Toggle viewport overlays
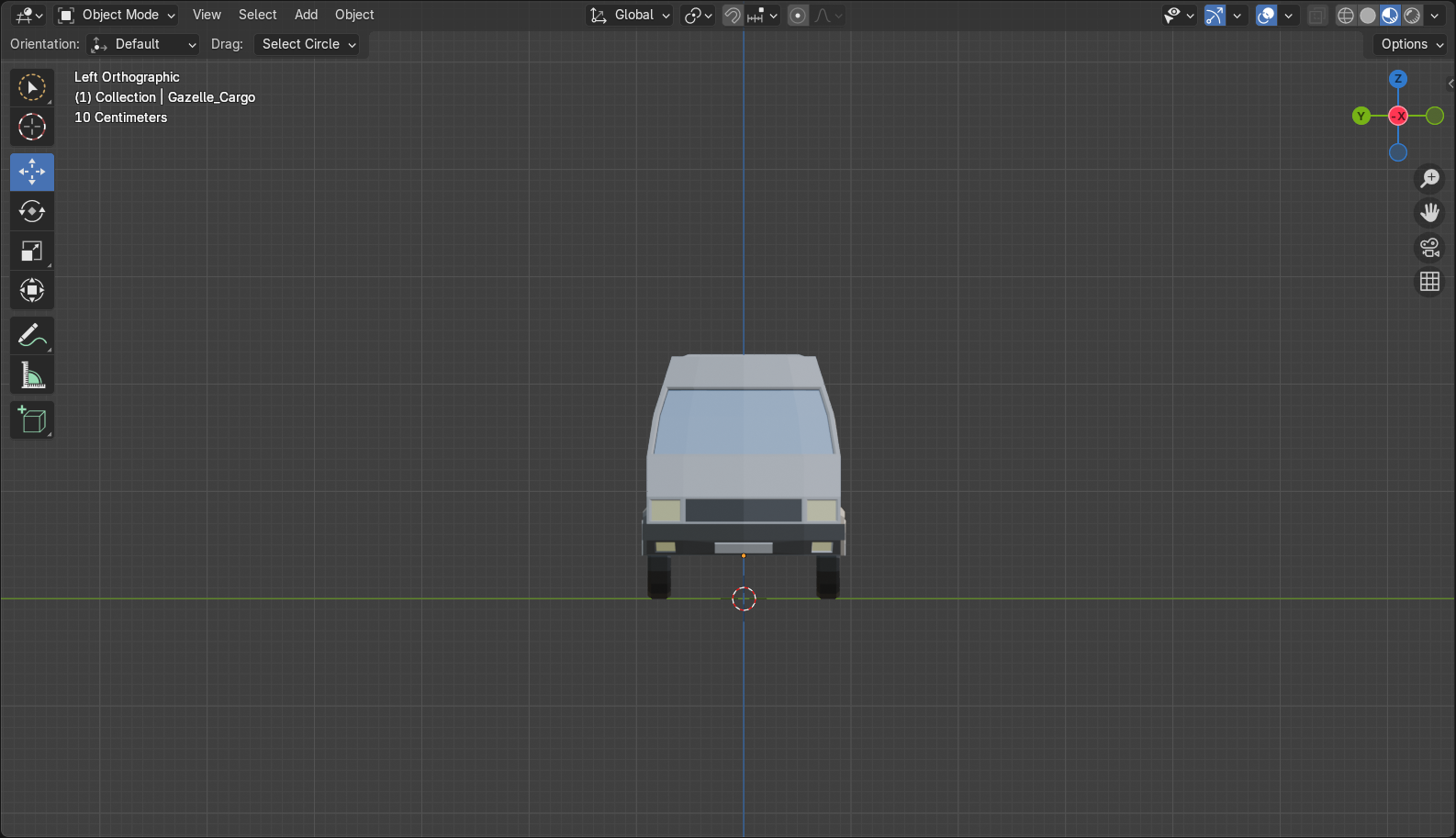The height and width of the screenshot is (838, 1456). click(x=1266, y=15)
